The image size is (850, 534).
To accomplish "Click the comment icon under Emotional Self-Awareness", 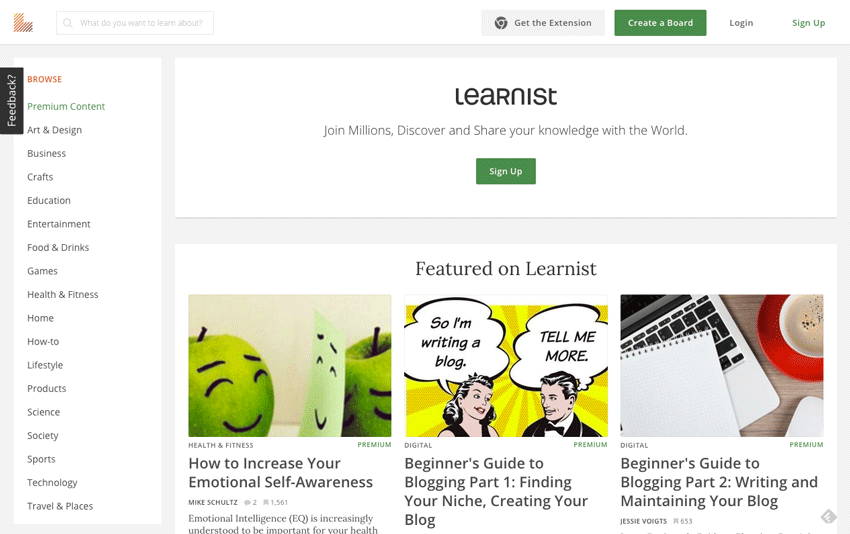I will (247, 503).
